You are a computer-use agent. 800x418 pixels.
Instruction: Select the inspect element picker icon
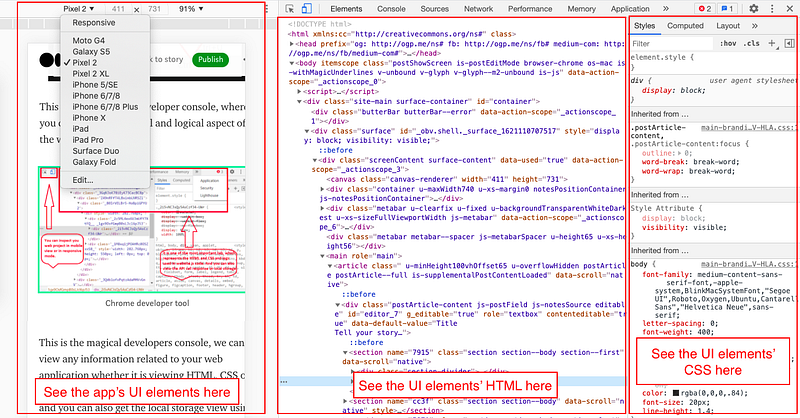(290, 9)
